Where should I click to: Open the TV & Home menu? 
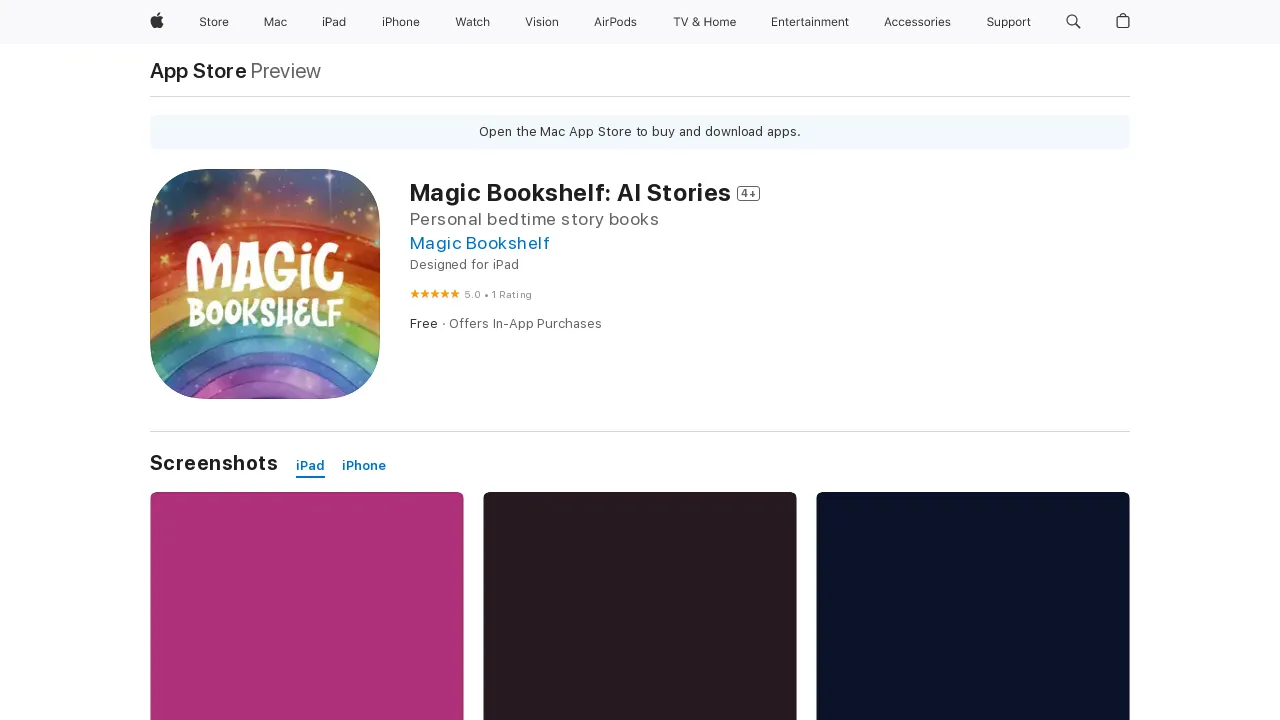[704, 22]
